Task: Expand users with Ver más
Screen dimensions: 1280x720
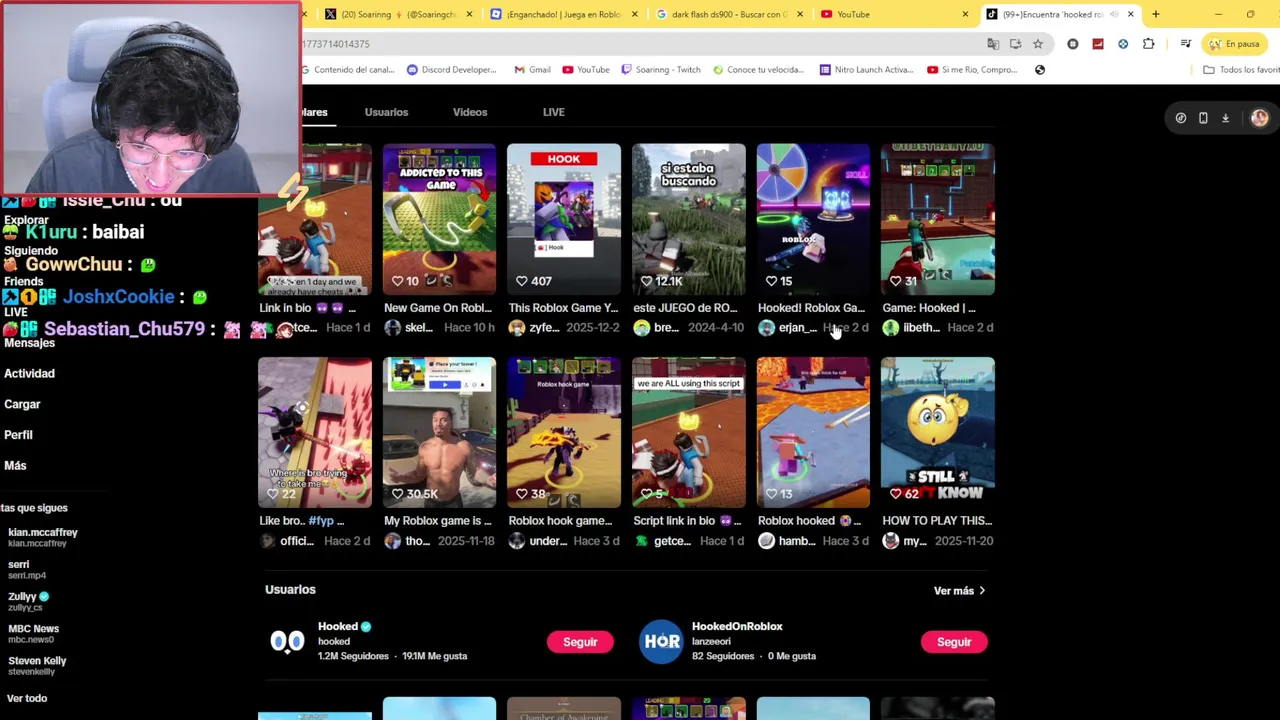Action: pos(960,591)
